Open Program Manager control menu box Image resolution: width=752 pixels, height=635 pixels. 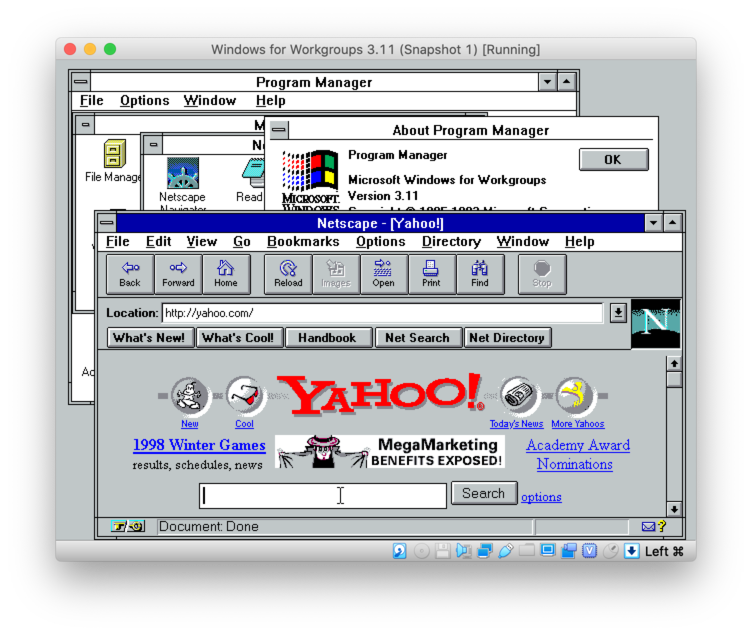pos(81,82)
